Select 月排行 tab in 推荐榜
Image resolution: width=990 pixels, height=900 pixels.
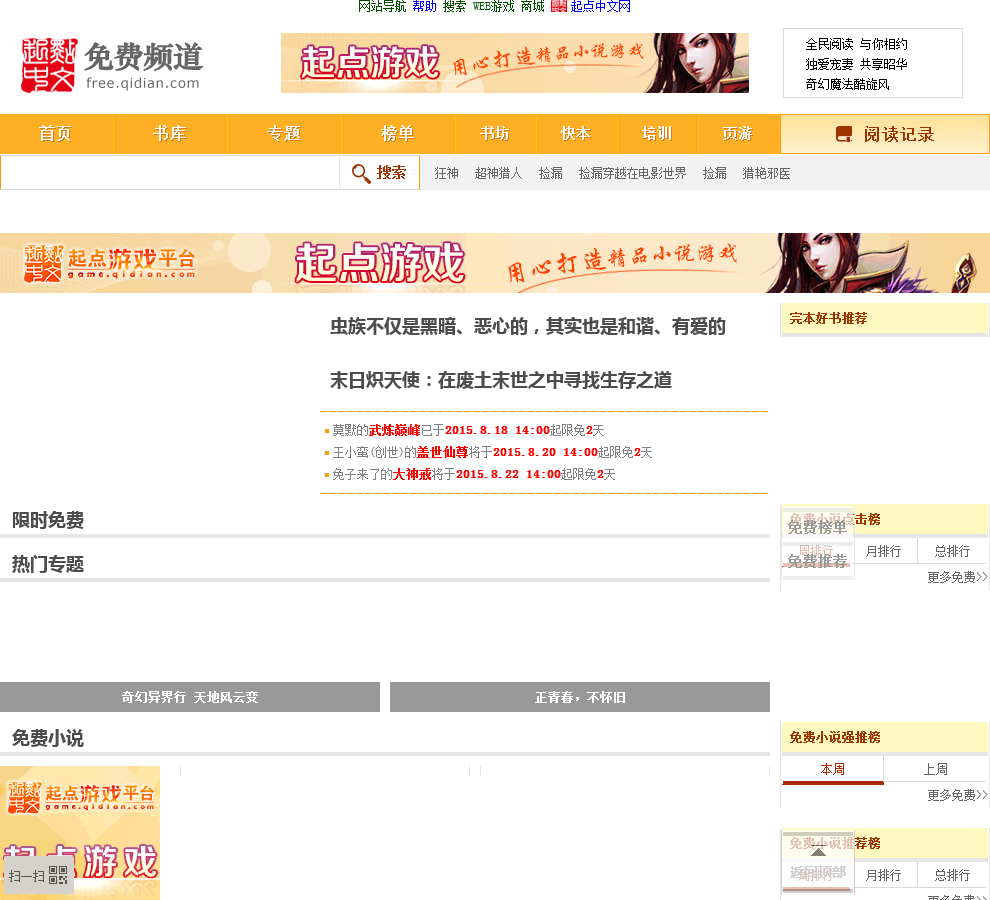883,875
